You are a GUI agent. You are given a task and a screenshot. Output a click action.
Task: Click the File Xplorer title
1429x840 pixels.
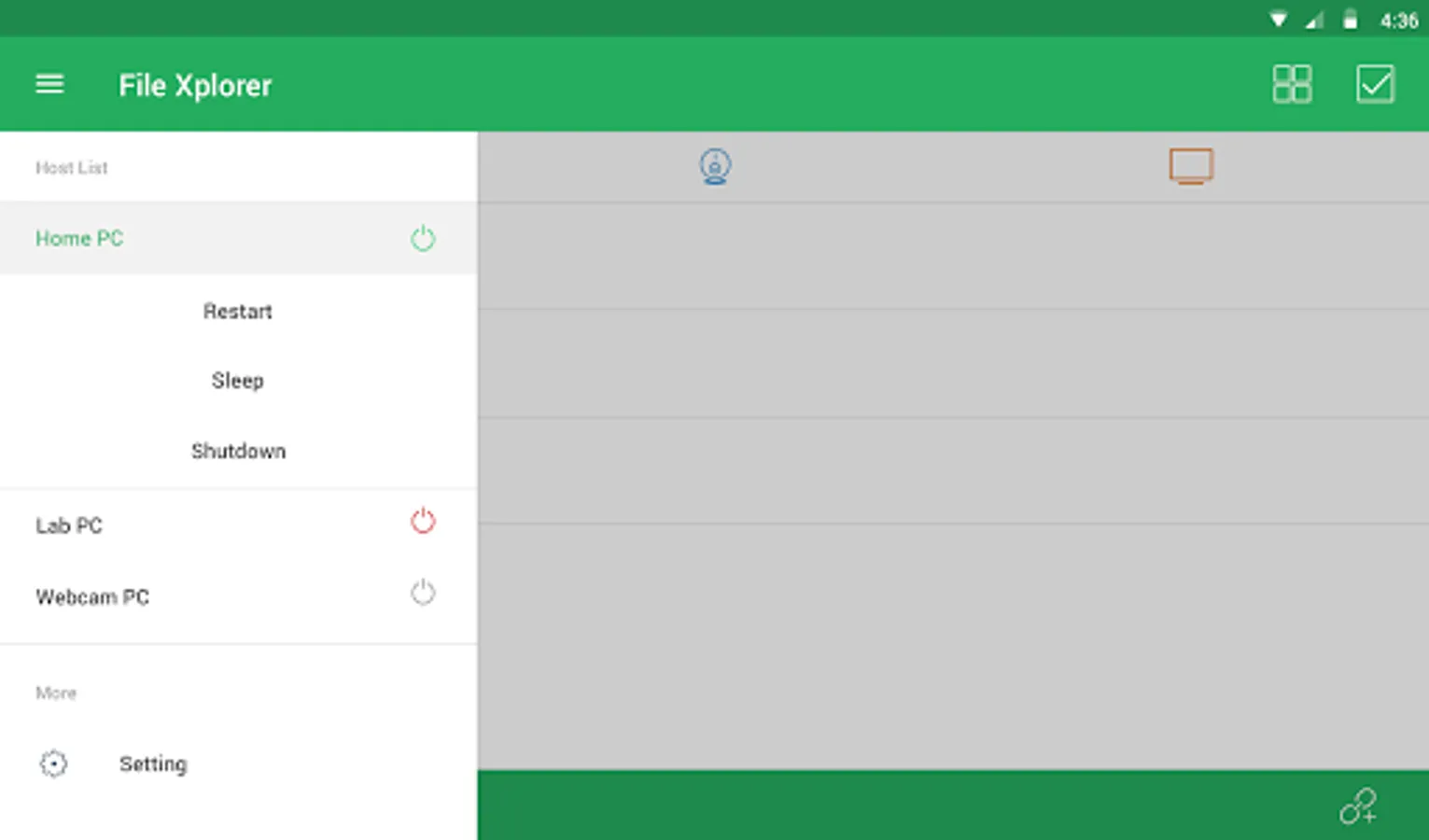pyautogui.click(x=194, y=85)
